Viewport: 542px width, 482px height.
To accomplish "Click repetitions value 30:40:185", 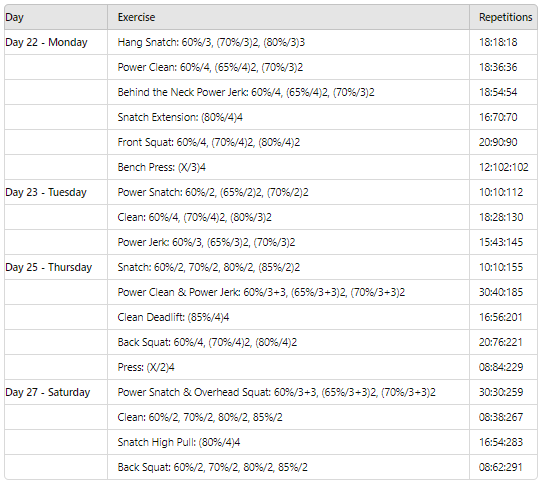I will 501,293.
